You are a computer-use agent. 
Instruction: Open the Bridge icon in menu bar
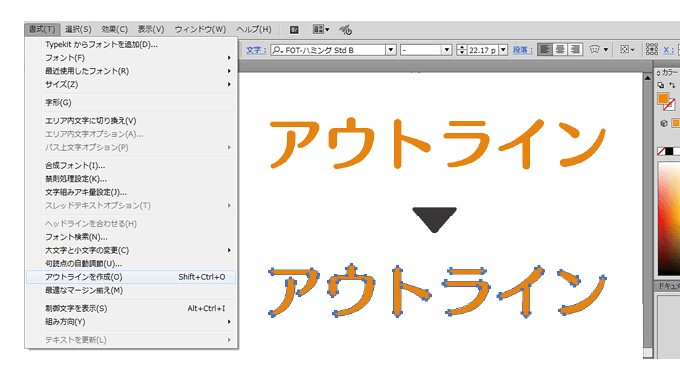294,29
